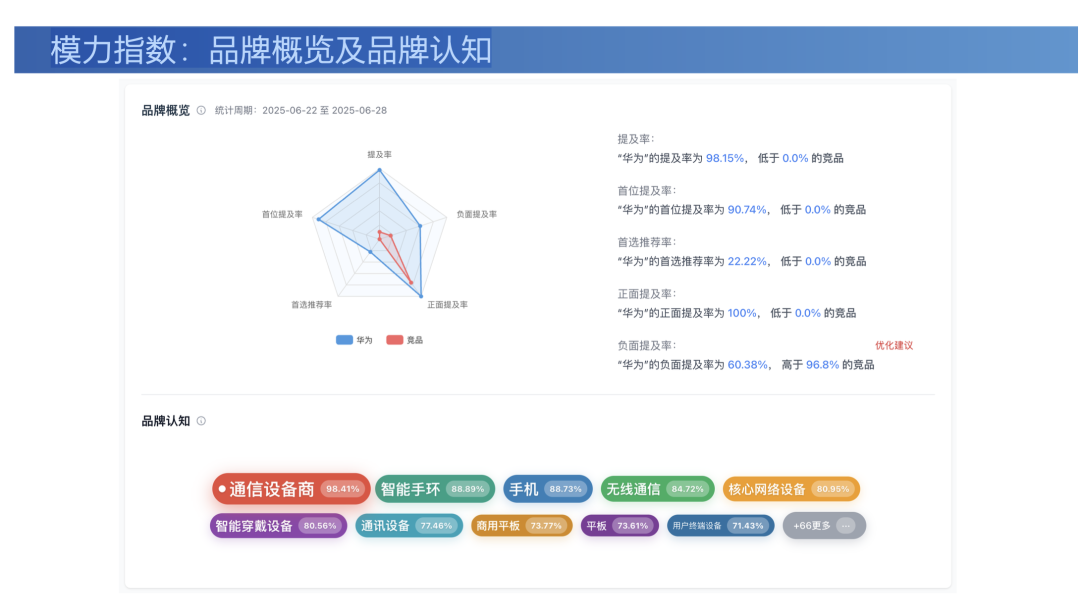Click the 统计周期 date range text
1080x615 pixels.
[x=300, y=110]
